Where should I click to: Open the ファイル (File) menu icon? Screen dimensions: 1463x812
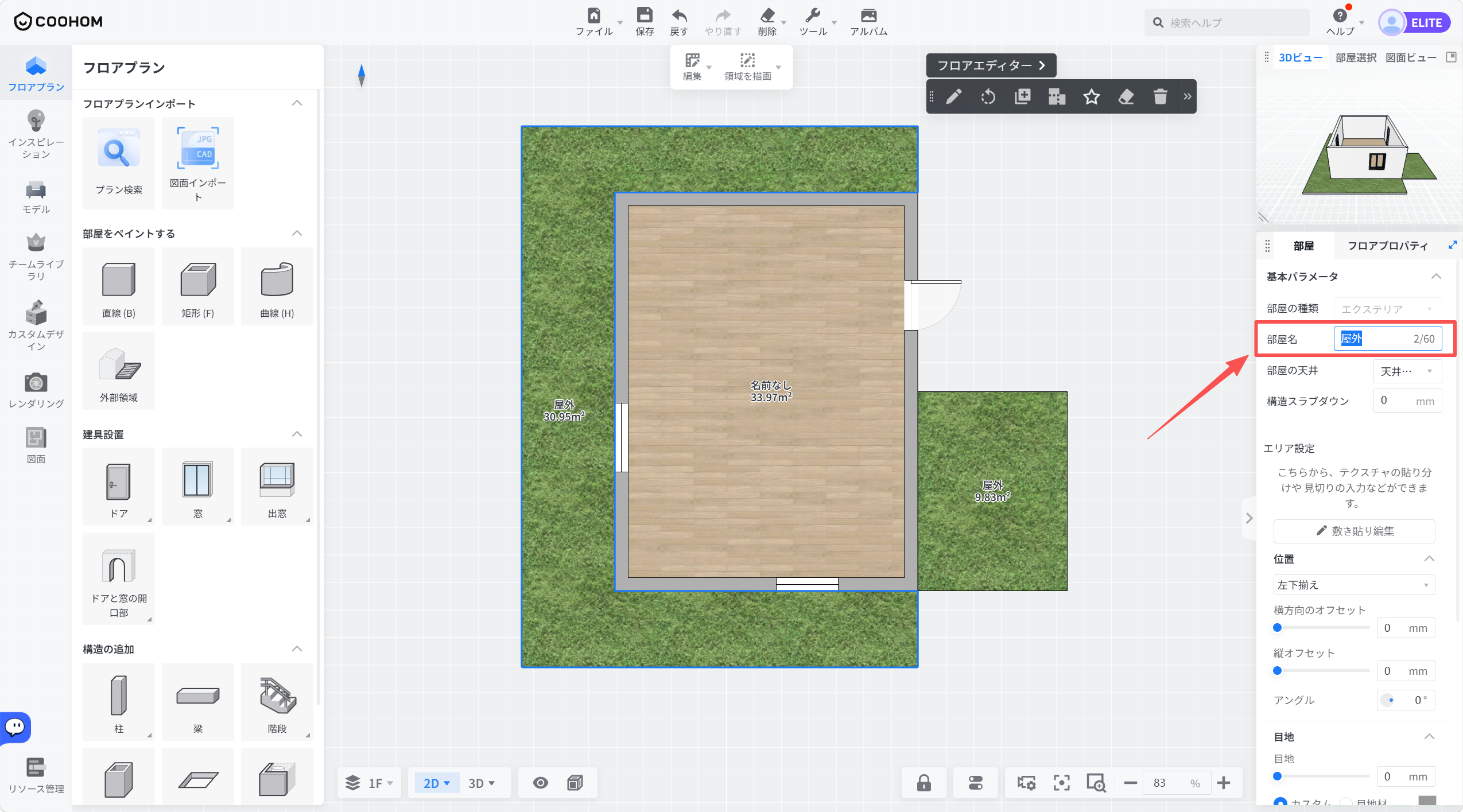tap(593, 15)
